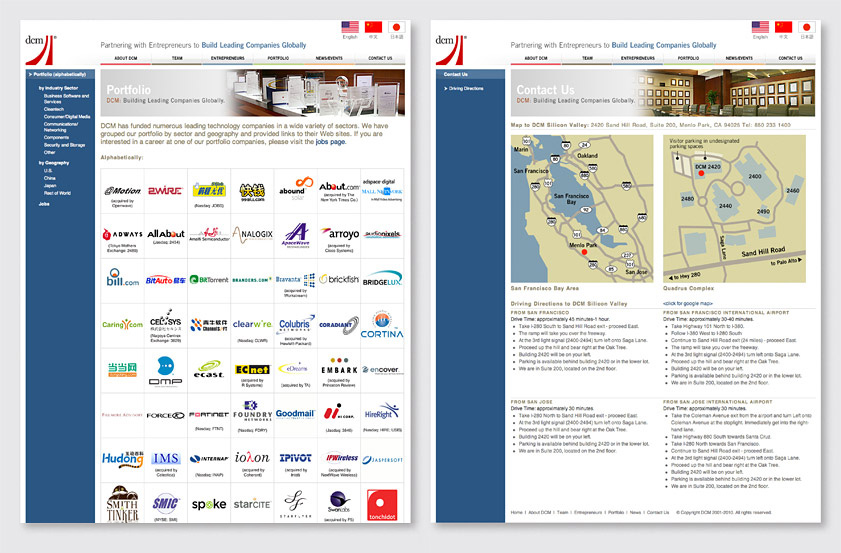The image size is (841, 553).
Task: Open the Adways logo
Action: click(x=122, y=234)
